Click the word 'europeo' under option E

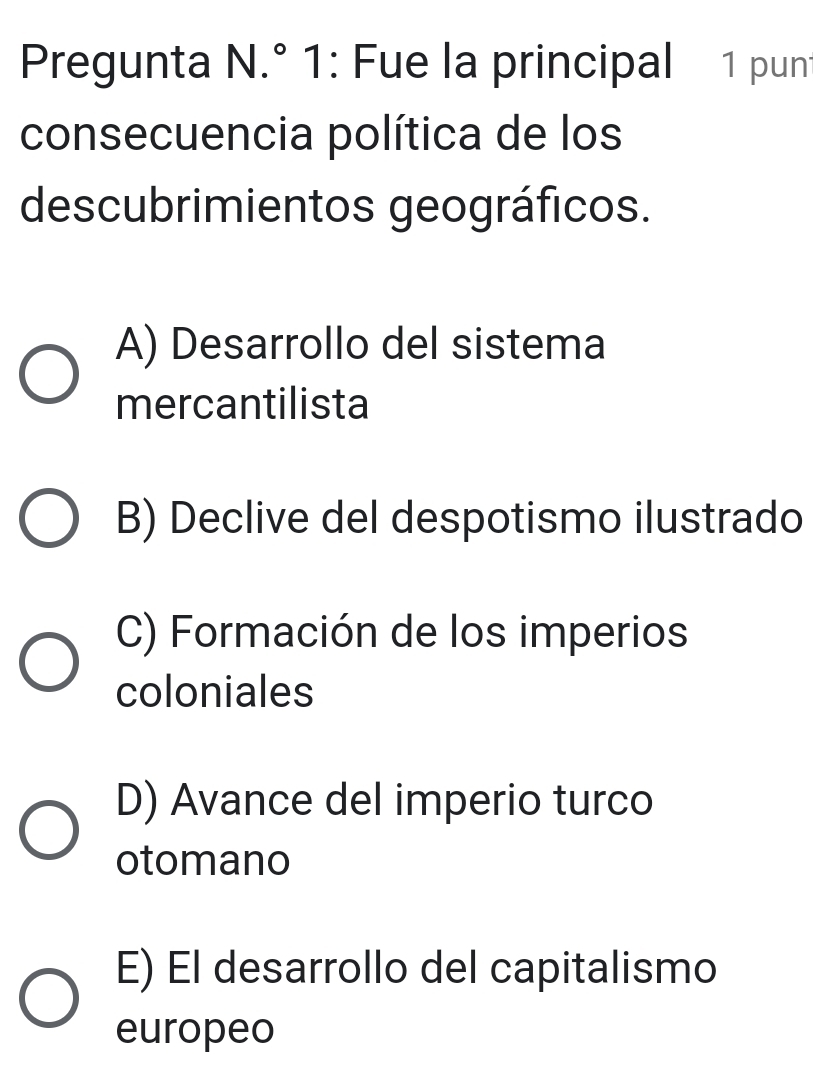pos(194,1029)
